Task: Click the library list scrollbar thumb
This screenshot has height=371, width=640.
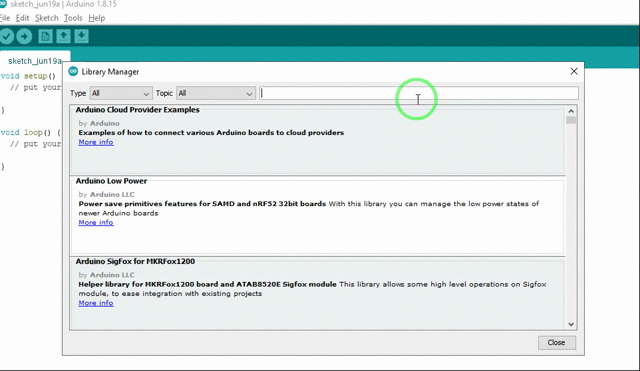Action: coord(571,120)
